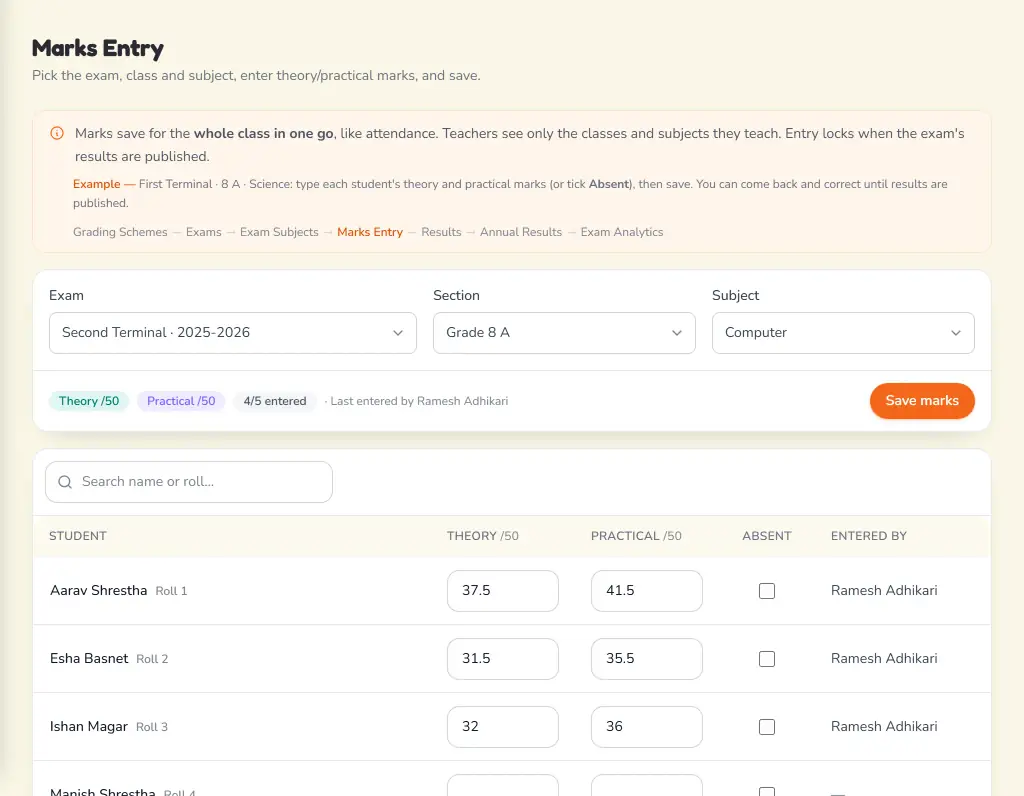
Task: Click the PRACTICAL /50 column header
Action: [636, 536]
